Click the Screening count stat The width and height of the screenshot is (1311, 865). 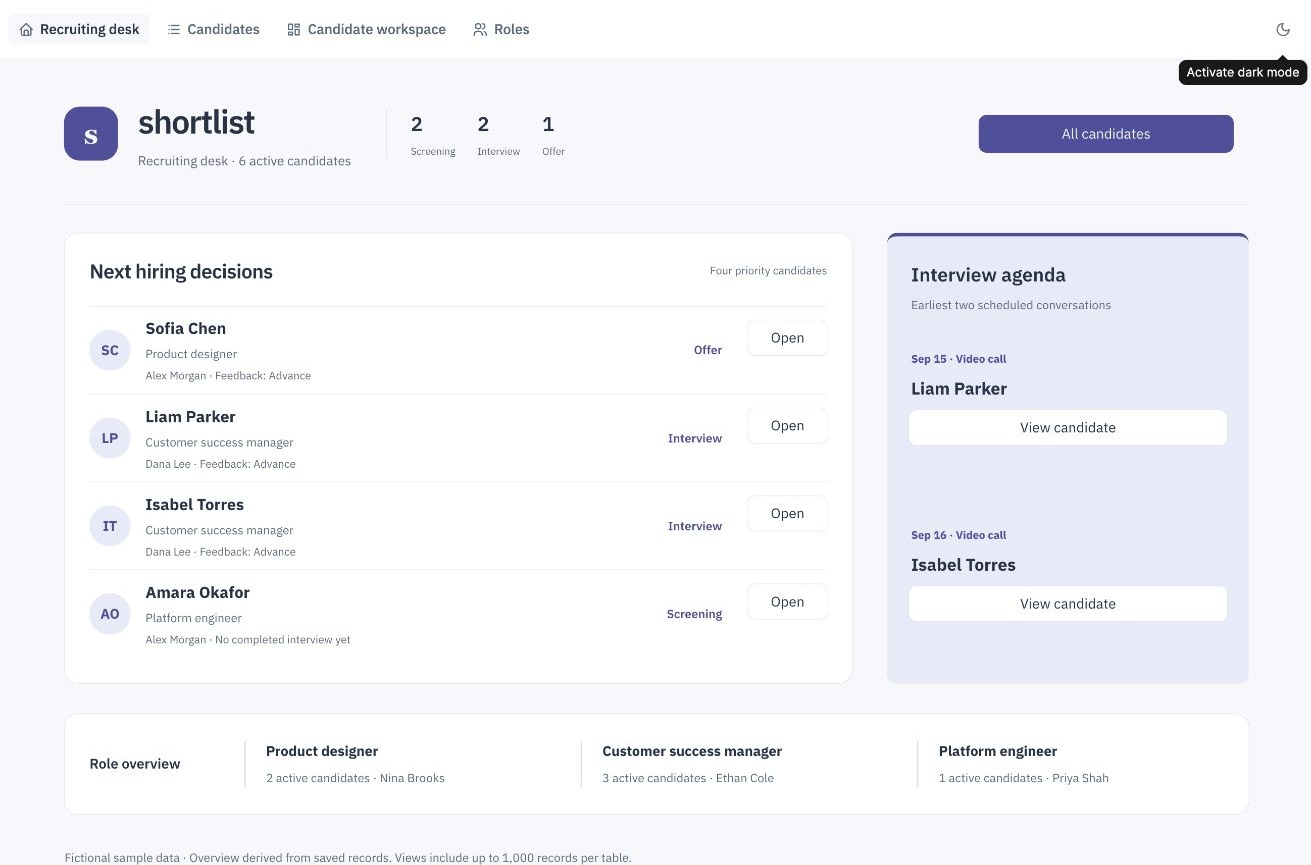(x=433, y=136)
